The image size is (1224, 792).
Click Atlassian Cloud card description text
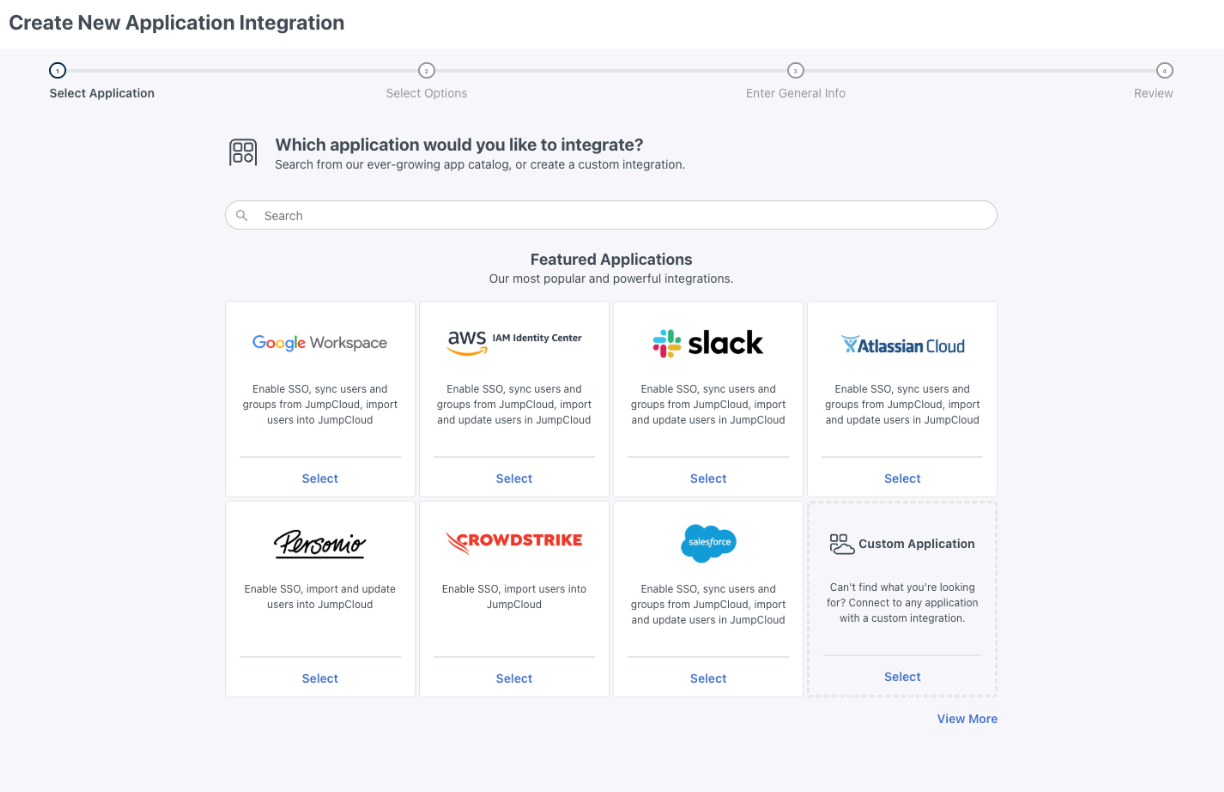coord(902,405)
